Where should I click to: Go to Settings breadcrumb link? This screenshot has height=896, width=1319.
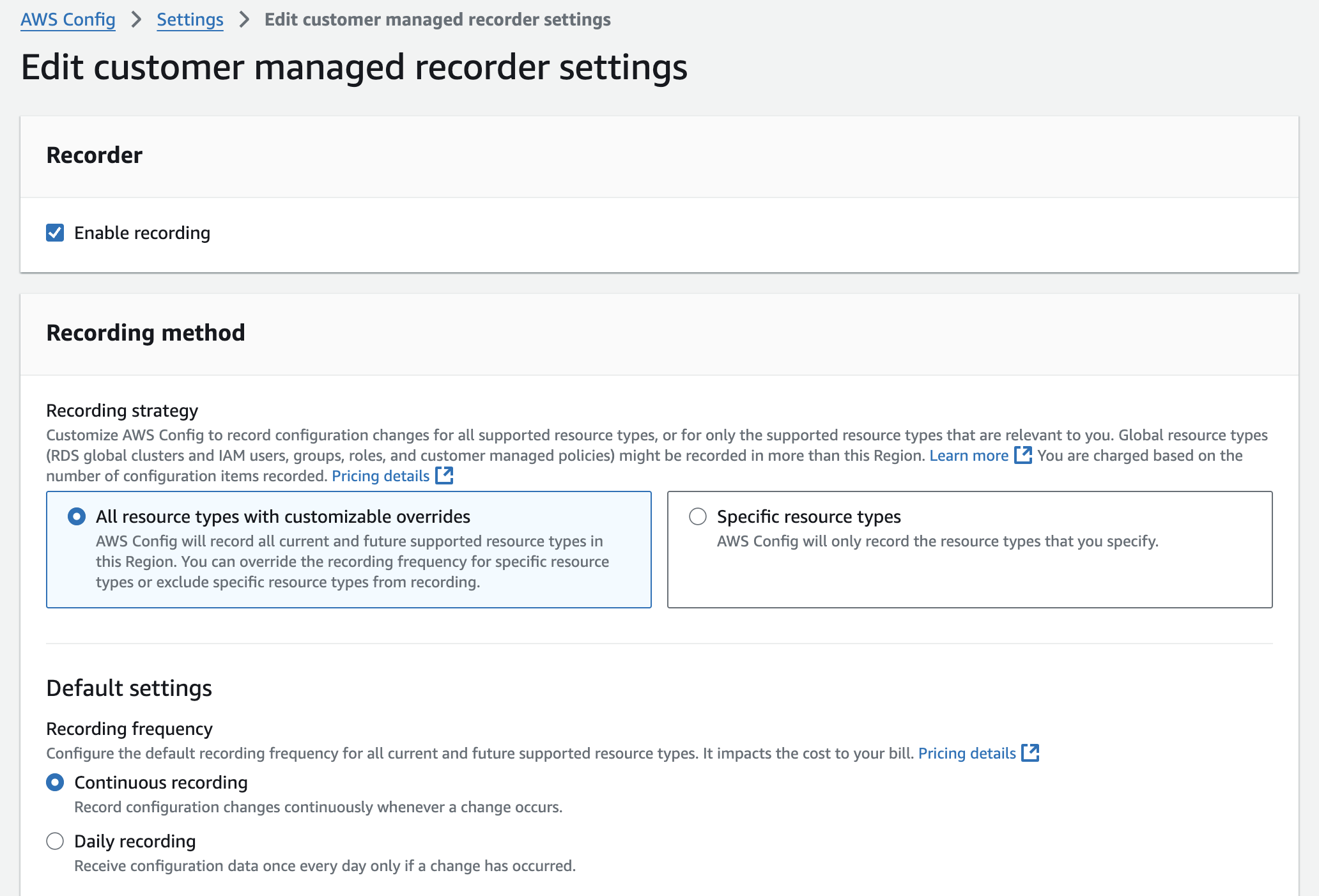pos(190,20)
